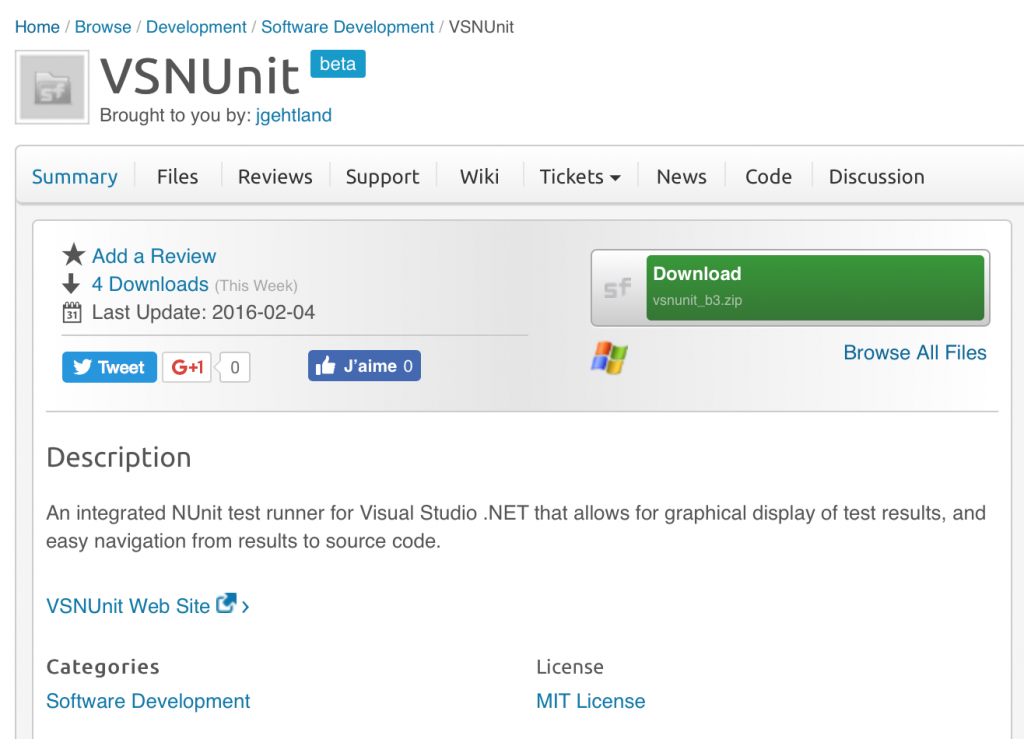1024x739 pixels.
Task: Open the Development breadcrumb link
Action: pos(196,27)
